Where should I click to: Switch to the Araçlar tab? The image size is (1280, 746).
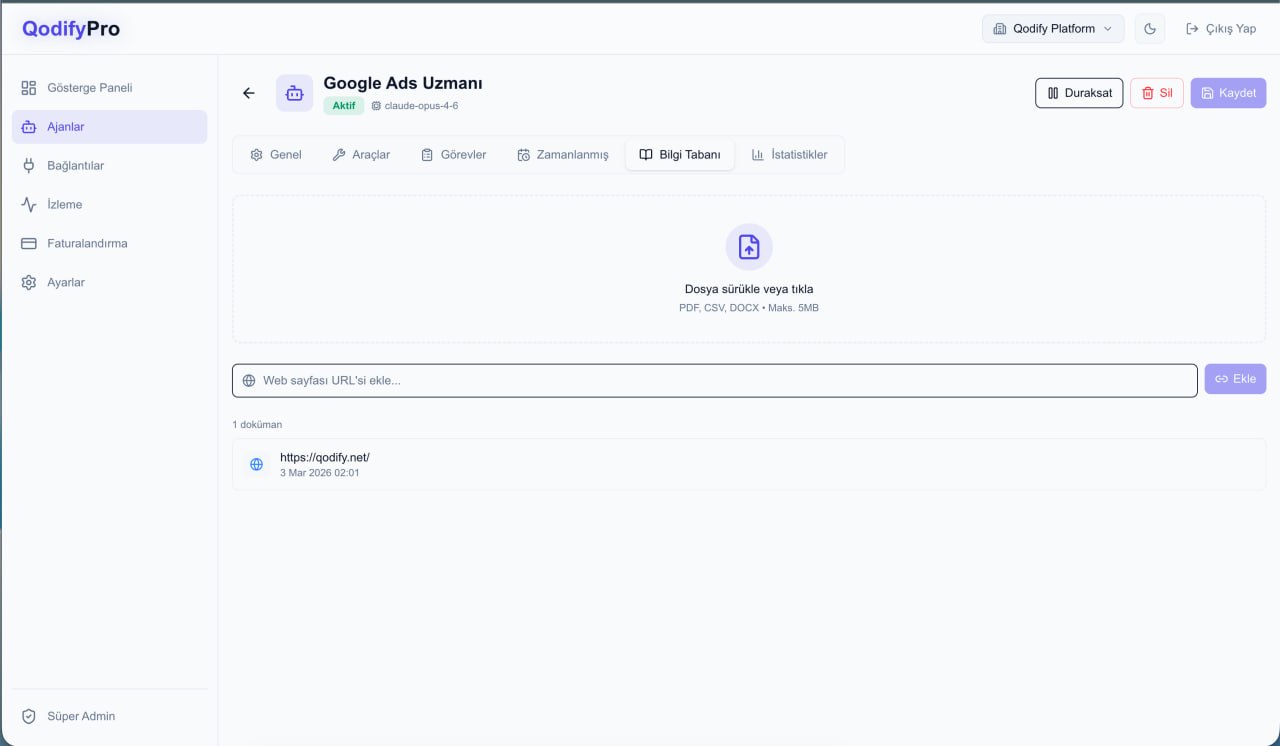[361, 155]
